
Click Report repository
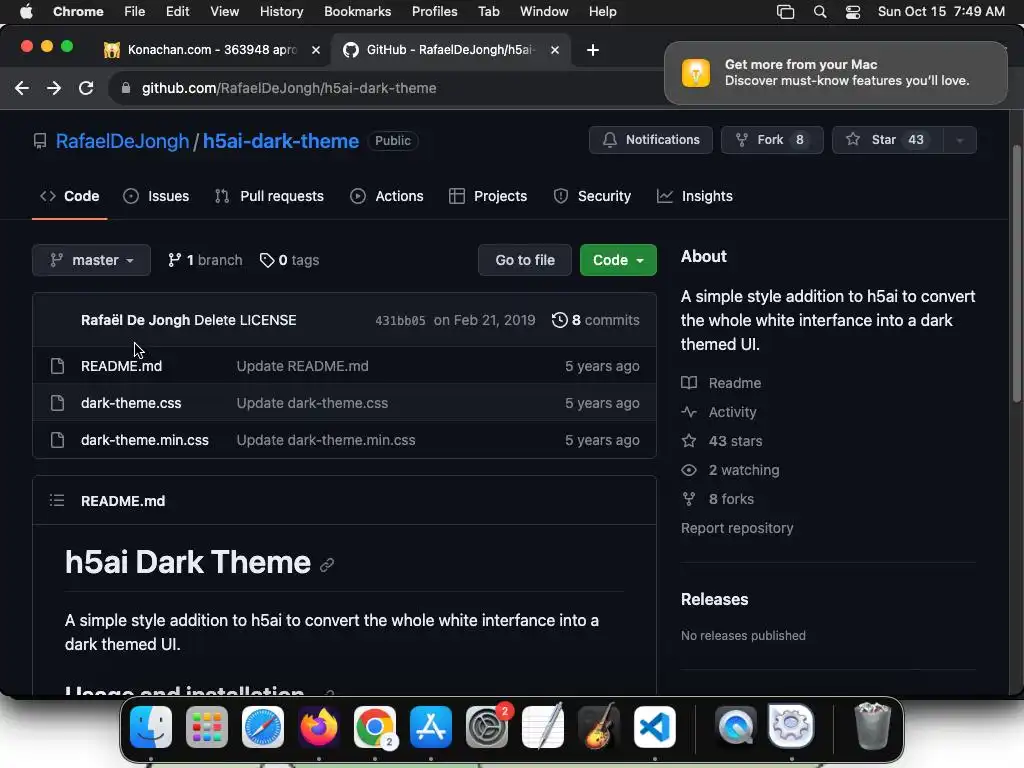pyautogui.click(x=737, y=528)
